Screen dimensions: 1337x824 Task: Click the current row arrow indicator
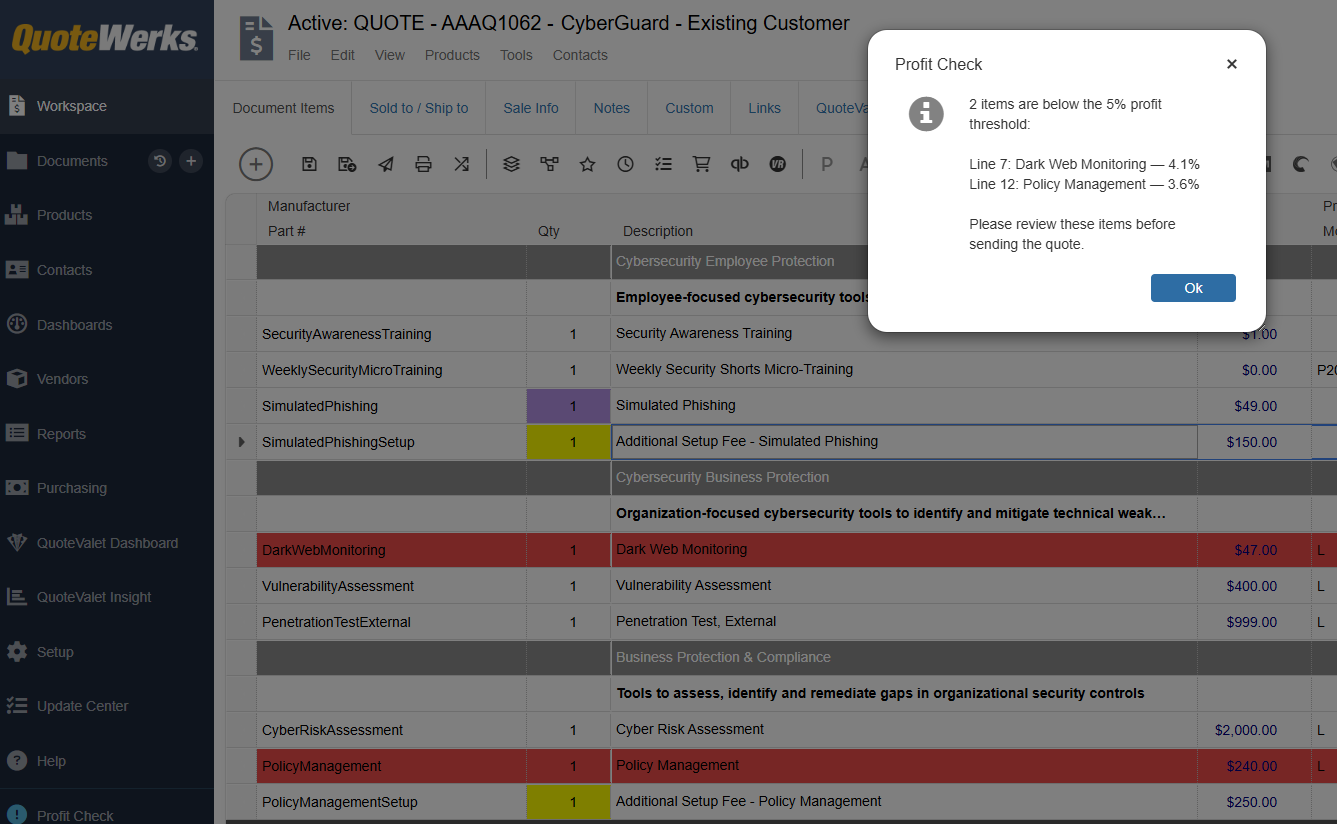point(241,442)
